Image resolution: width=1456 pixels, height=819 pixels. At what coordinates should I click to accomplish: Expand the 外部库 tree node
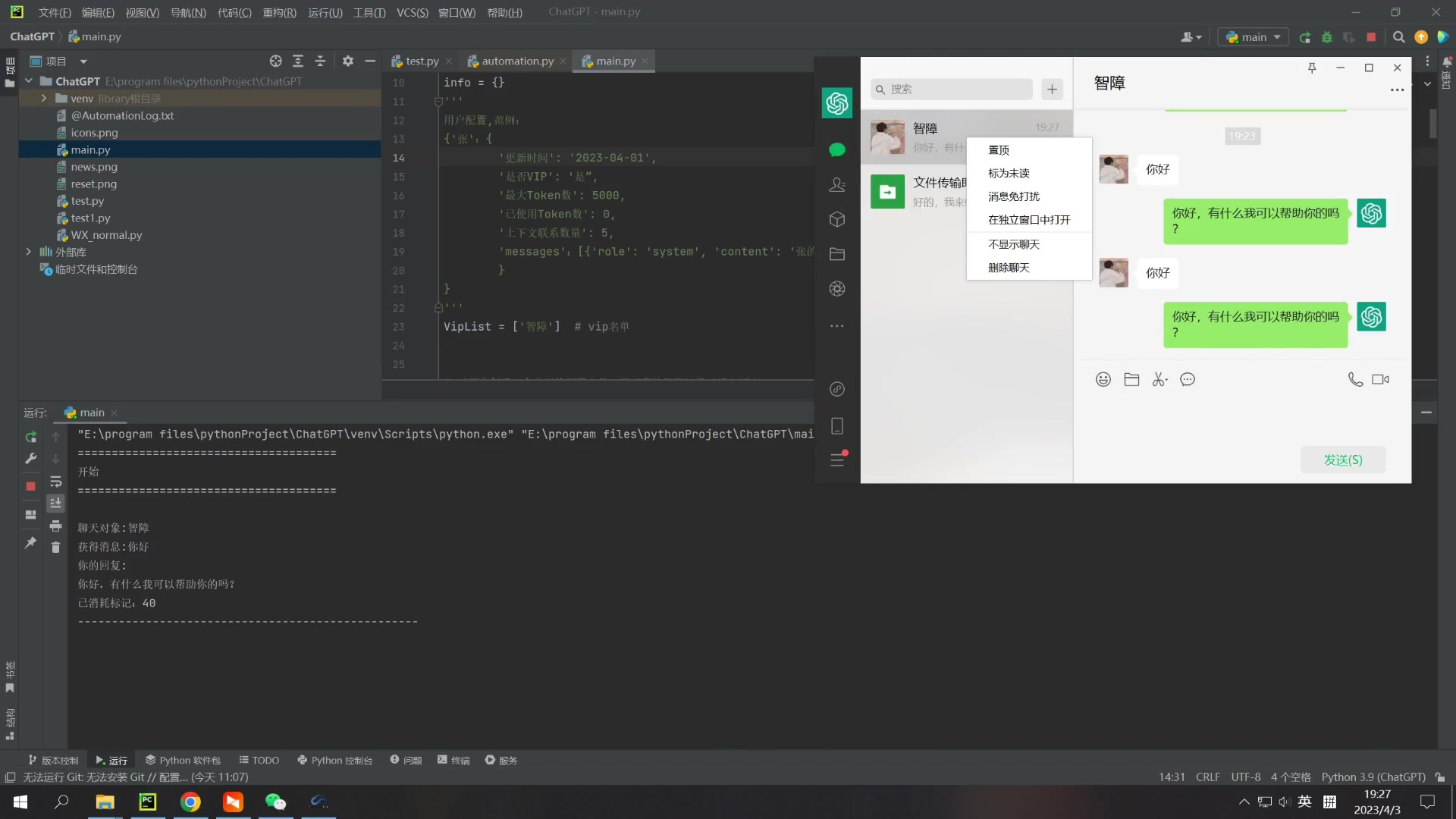tap(29, 252)
